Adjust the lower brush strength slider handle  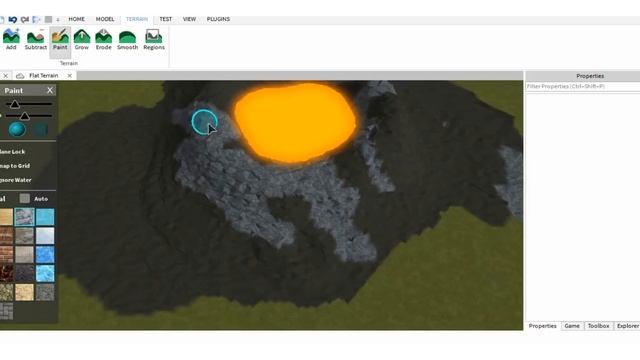(x=24, y=116)
